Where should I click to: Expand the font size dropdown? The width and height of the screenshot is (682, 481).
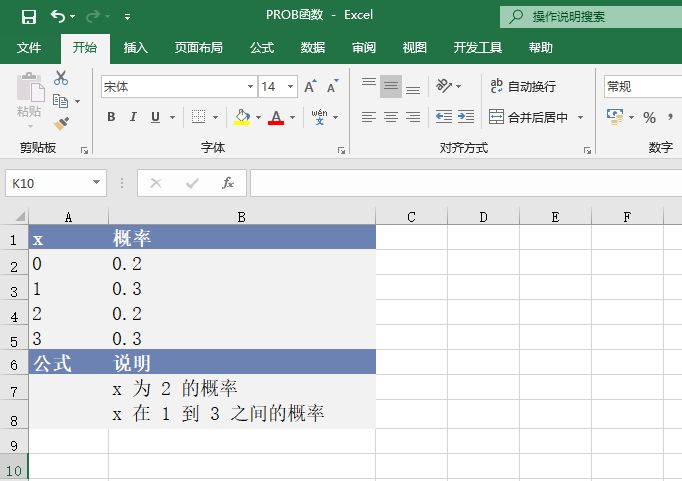pos(291,87)
